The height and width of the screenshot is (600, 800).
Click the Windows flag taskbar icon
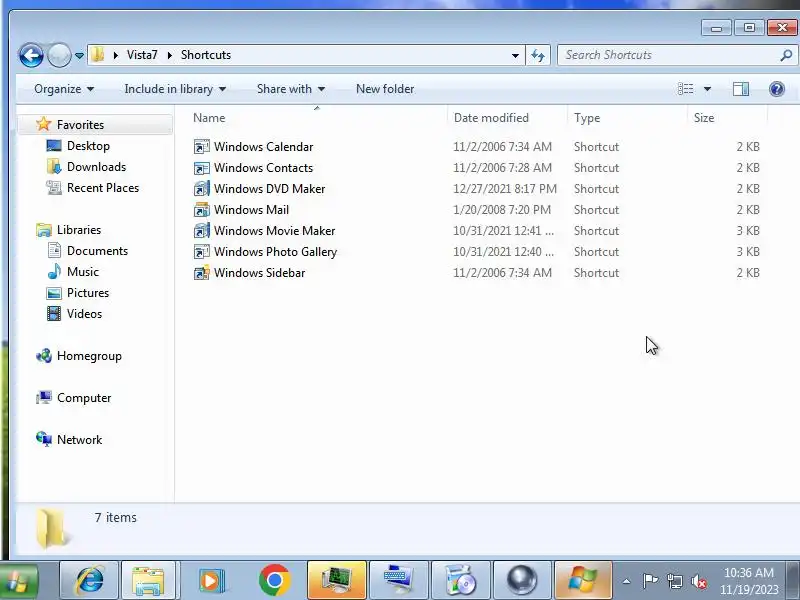click(583, 580)
